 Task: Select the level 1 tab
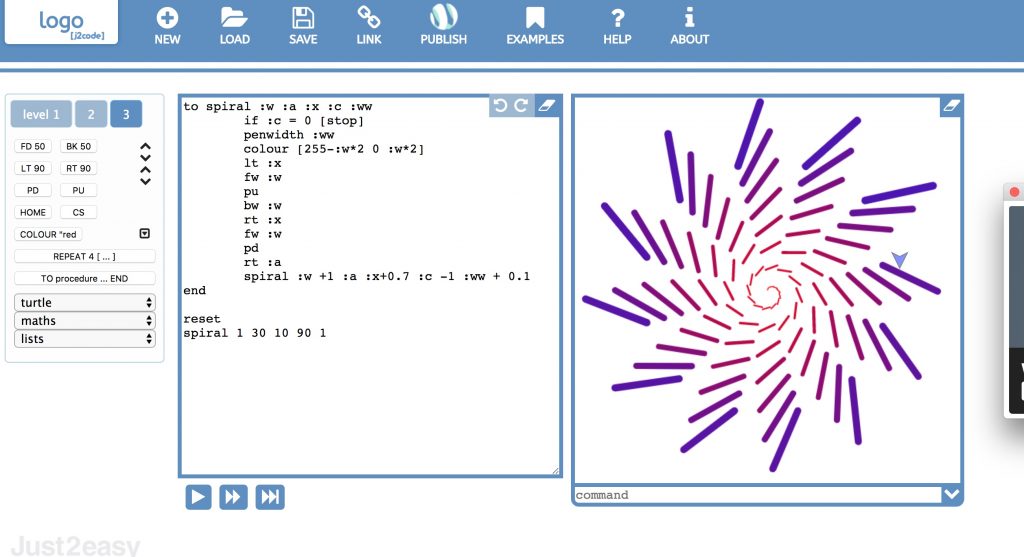coord(41,114)
